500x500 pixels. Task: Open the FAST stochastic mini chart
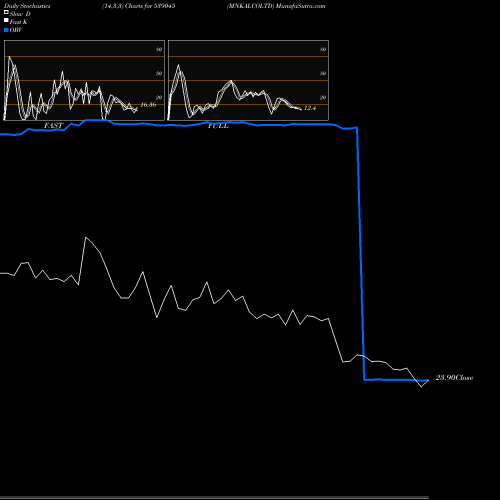tap(84, 80)
